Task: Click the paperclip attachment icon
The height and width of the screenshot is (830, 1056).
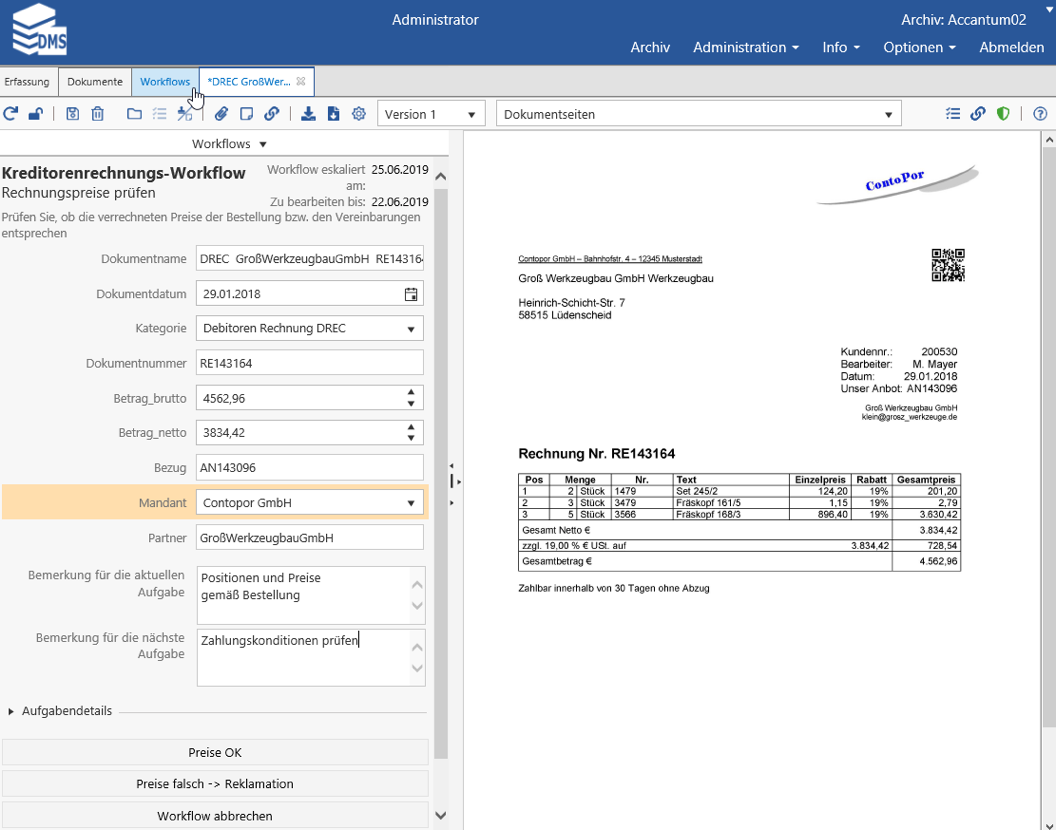Action: (221, 114)
